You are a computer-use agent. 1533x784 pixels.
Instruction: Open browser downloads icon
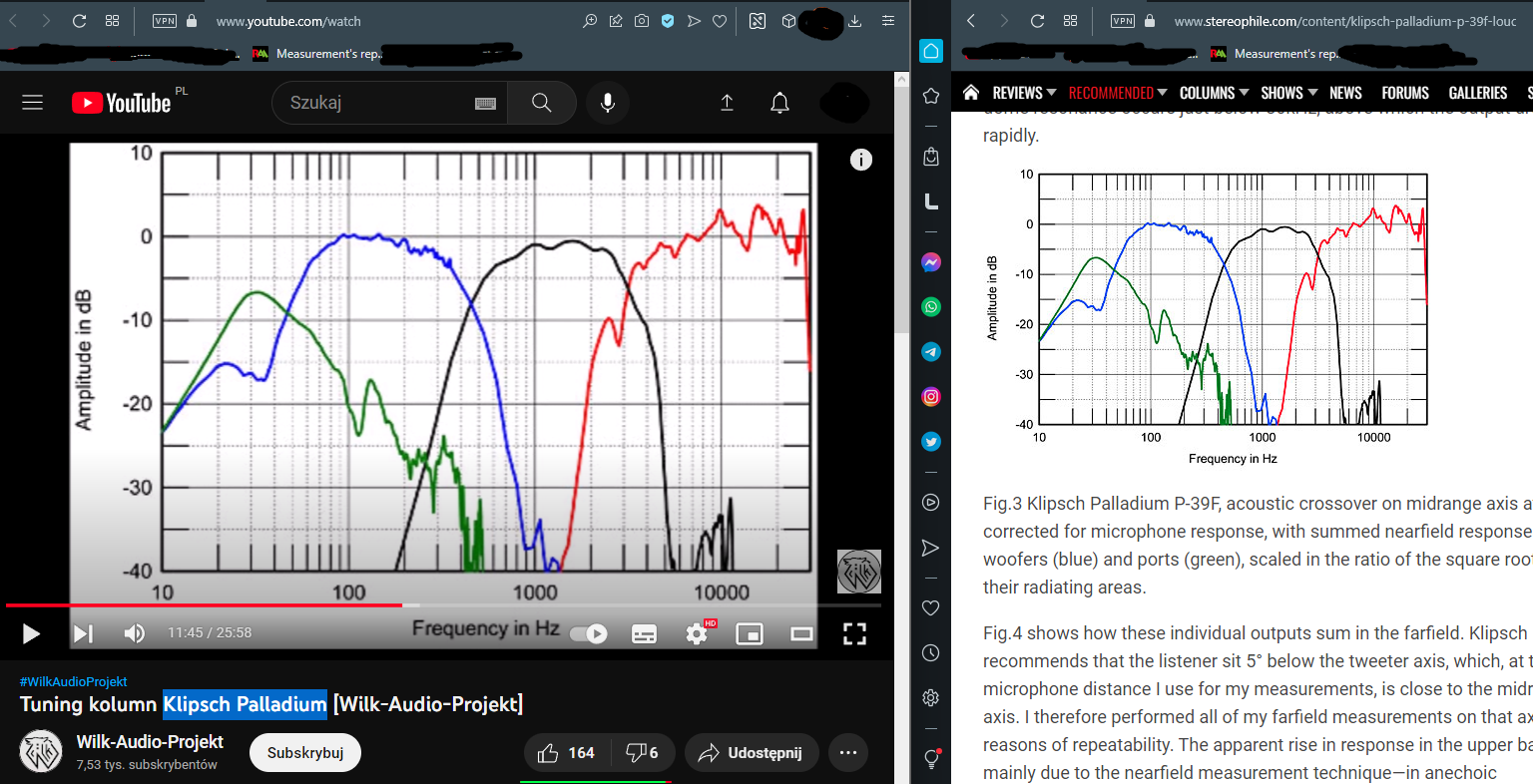854,21
